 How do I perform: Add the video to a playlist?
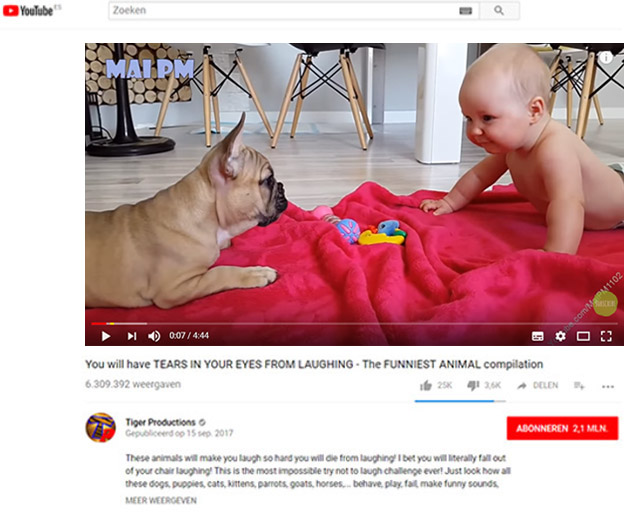coord(579,386)
